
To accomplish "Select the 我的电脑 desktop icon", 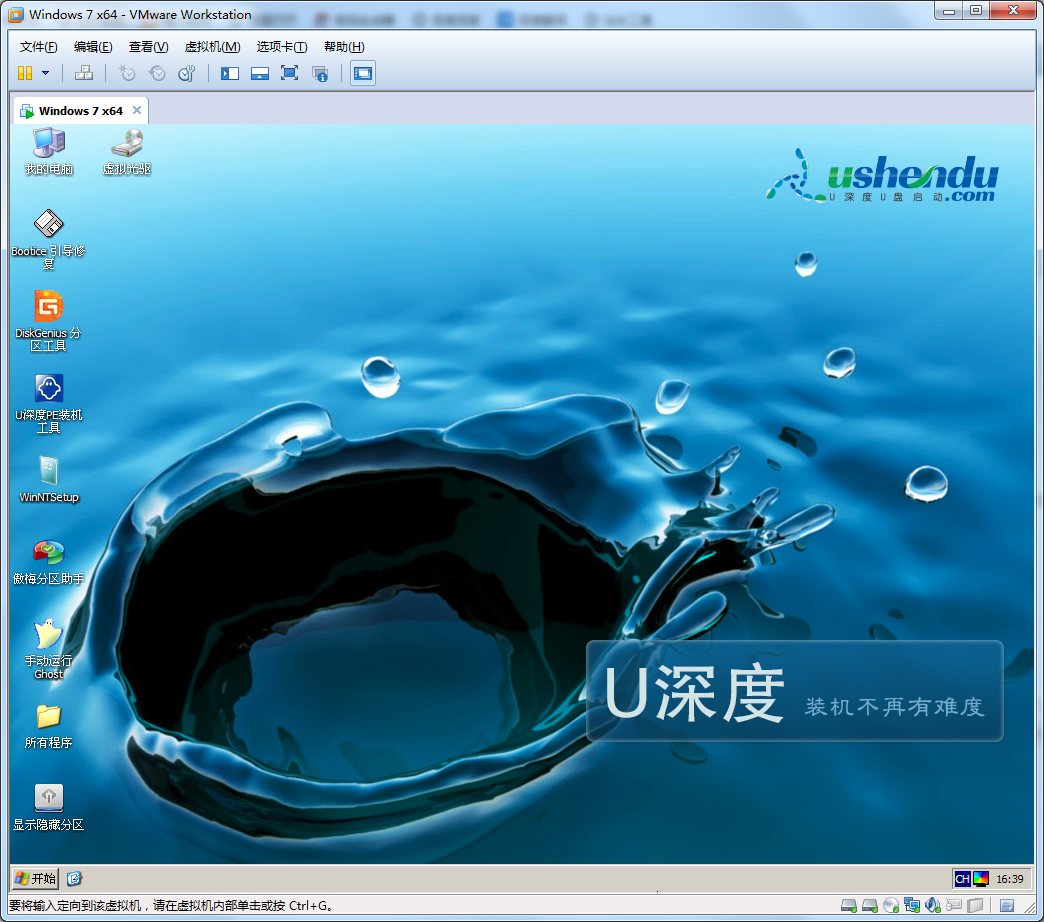I will tap(49, 152).
